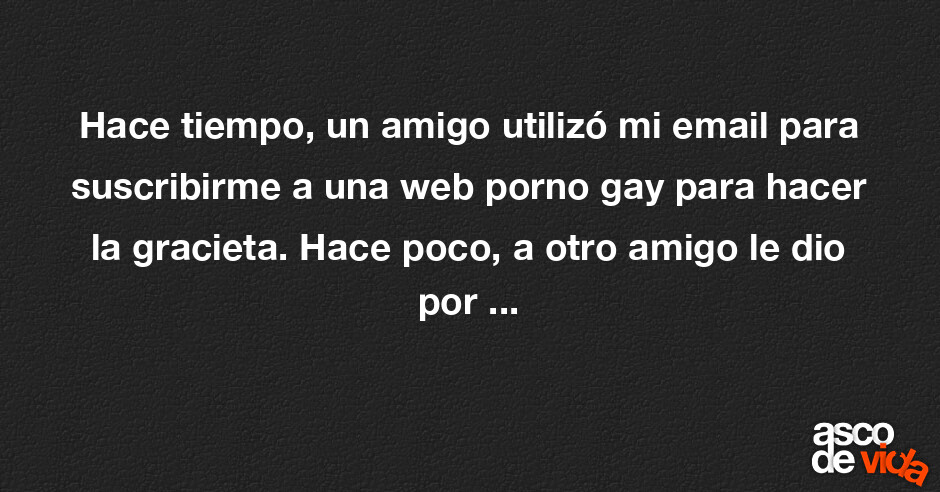This screenshot has height=492, width=940.
Task: Click the word 'por' on last line
Action: pyautogui.click(x=448, y=305)
